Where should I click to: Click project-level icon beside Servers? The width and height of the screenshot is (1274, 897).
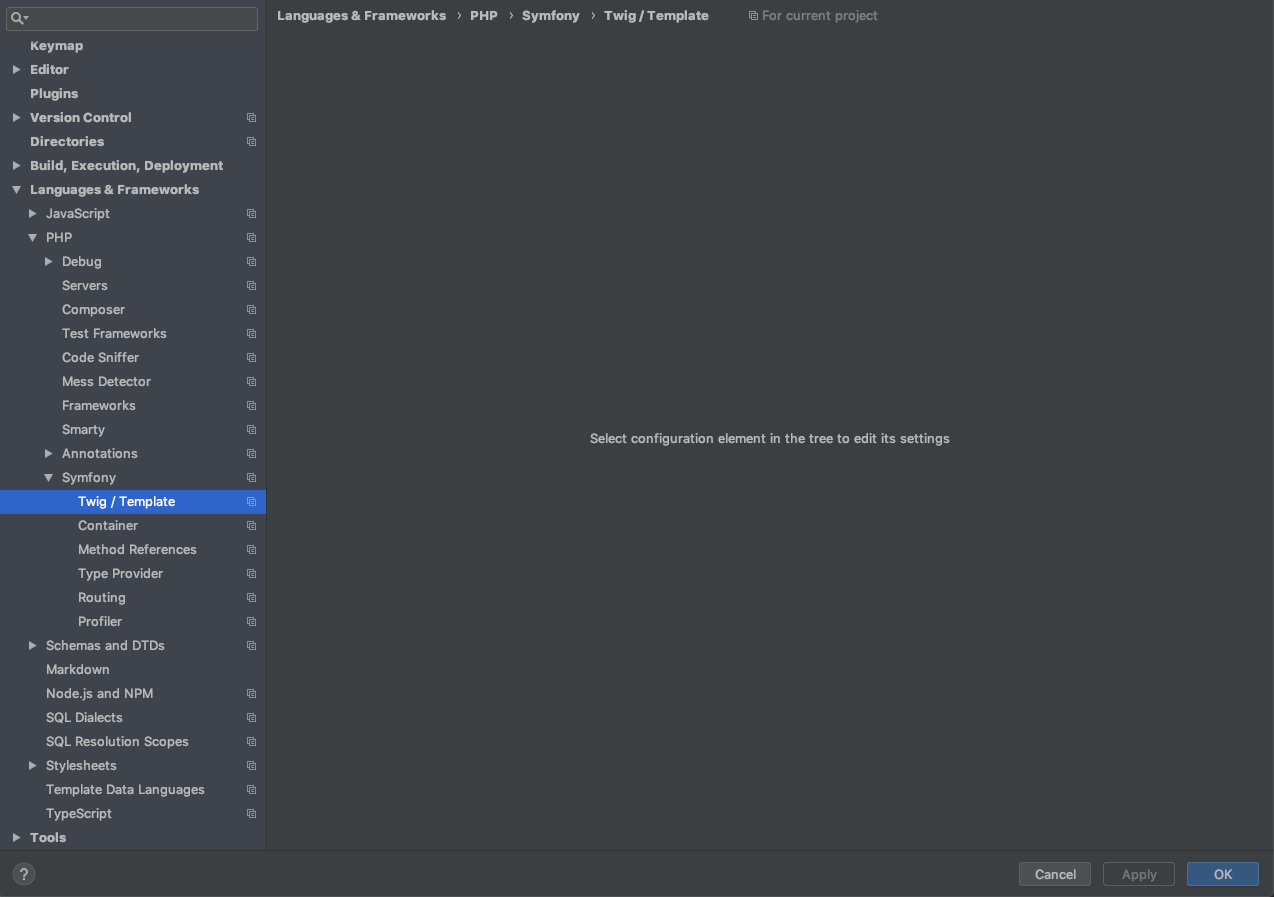251,286
